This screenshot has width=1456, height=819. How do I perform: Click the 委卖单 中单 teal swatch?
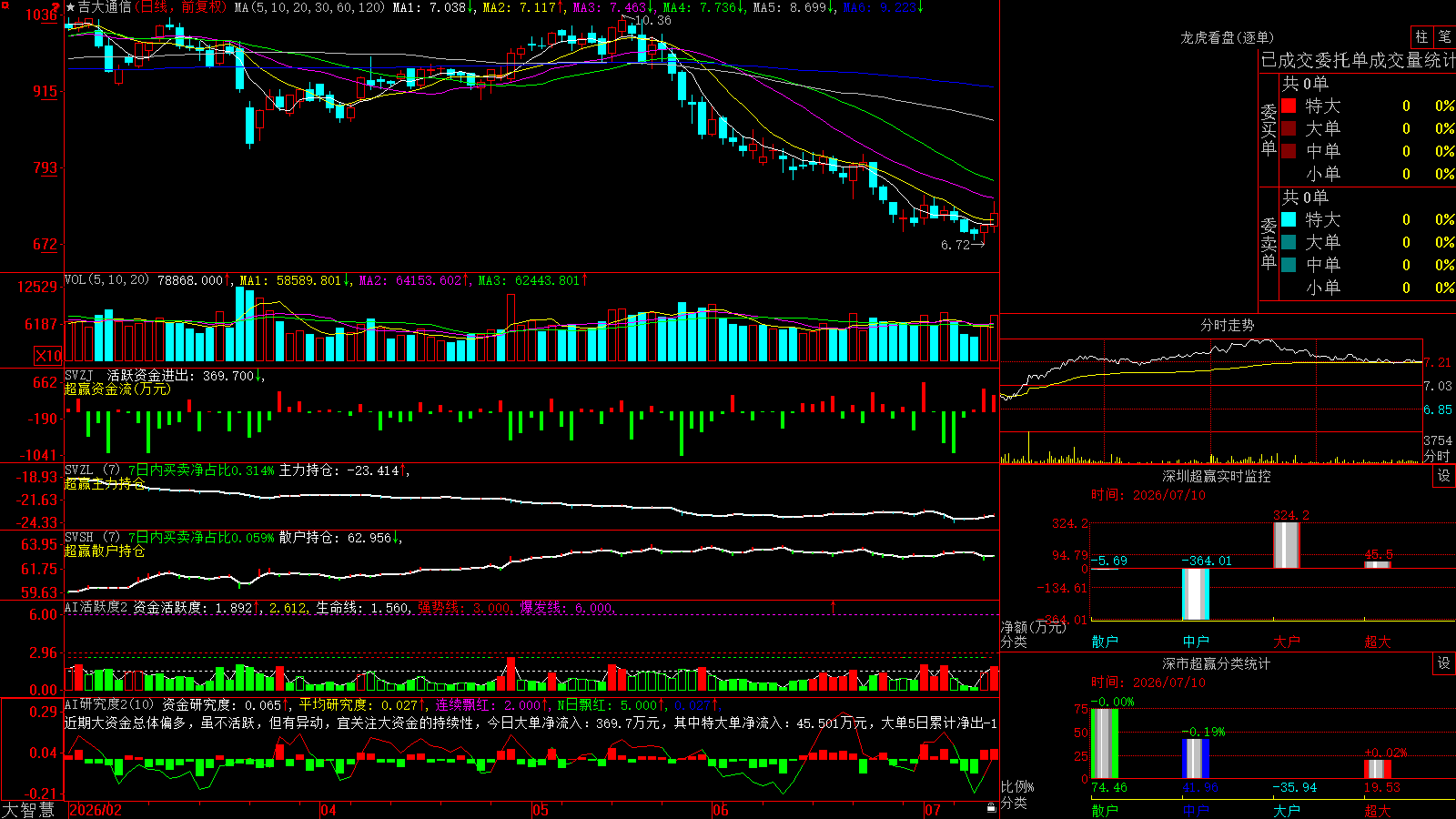pos(1289,265)
